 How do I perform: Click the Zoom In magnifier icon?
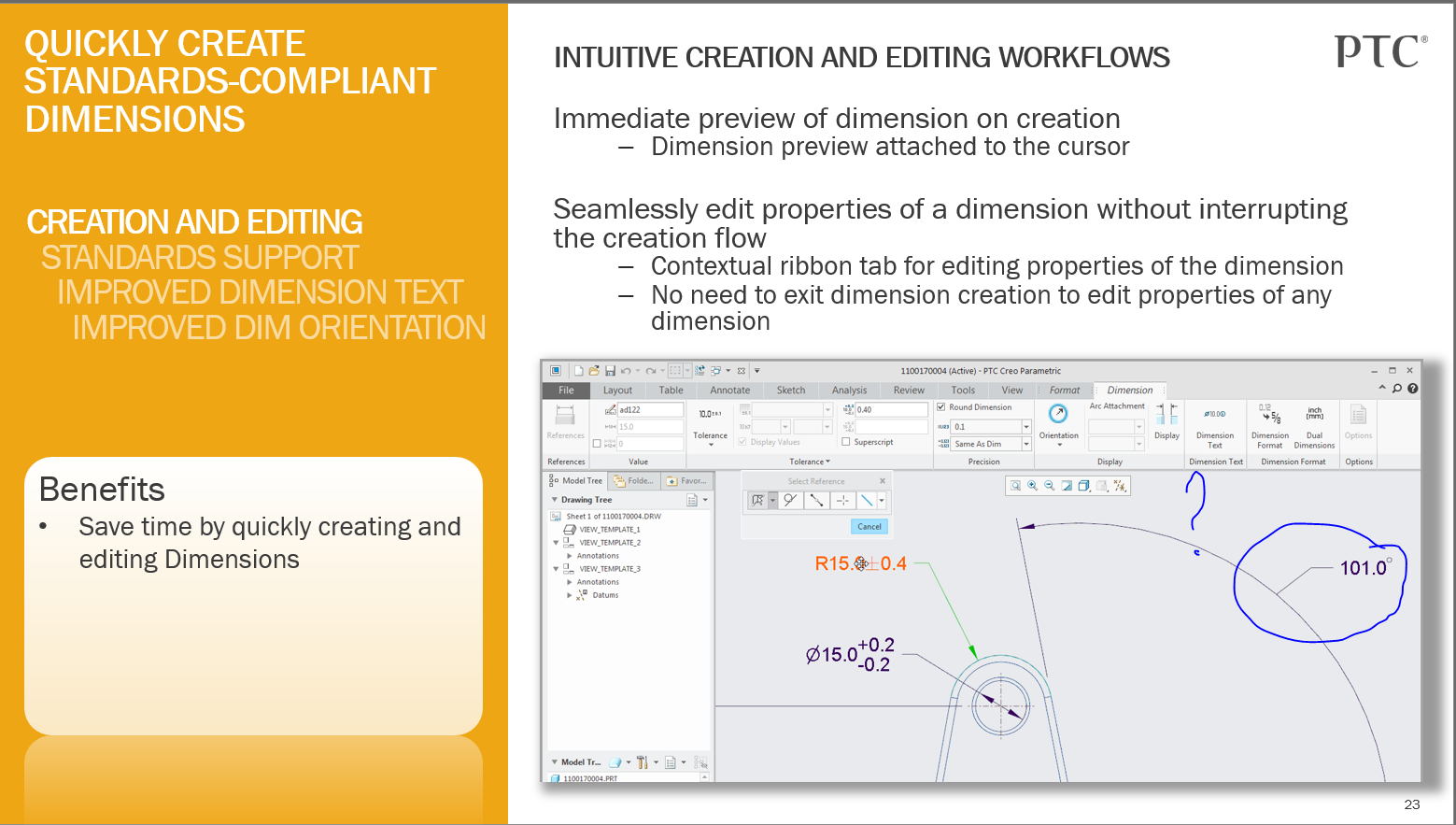point(1032,486)
